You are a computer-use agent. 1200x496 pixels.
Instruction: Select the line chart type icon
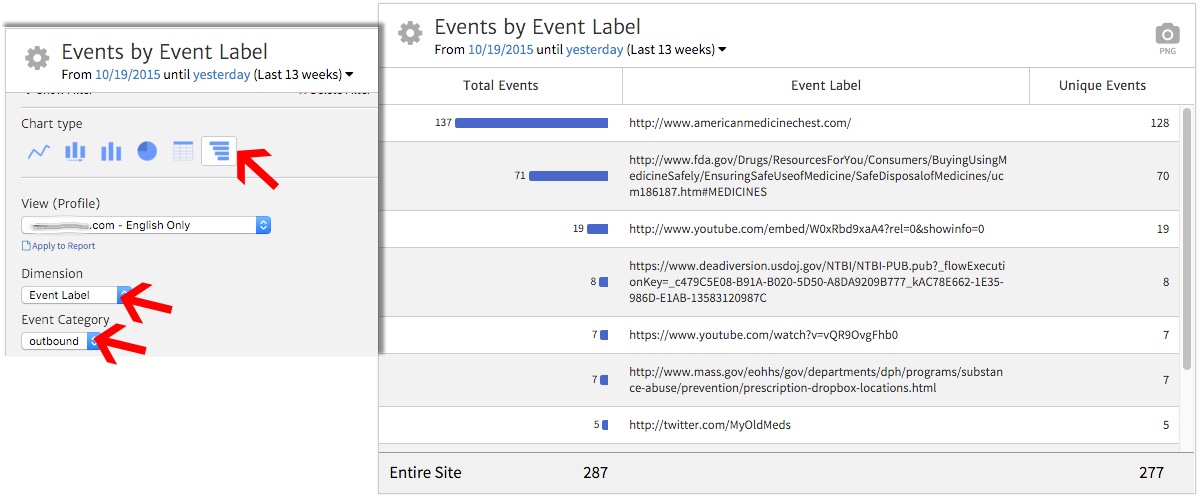tap(39, 152)
